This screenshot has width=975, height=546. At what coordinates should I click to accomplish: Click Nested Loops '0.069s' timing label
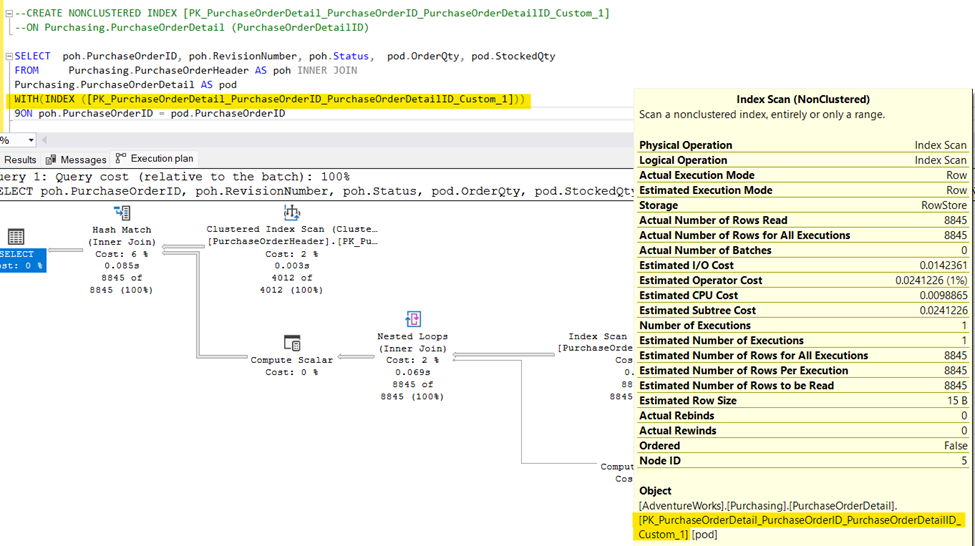coord(413,372)
